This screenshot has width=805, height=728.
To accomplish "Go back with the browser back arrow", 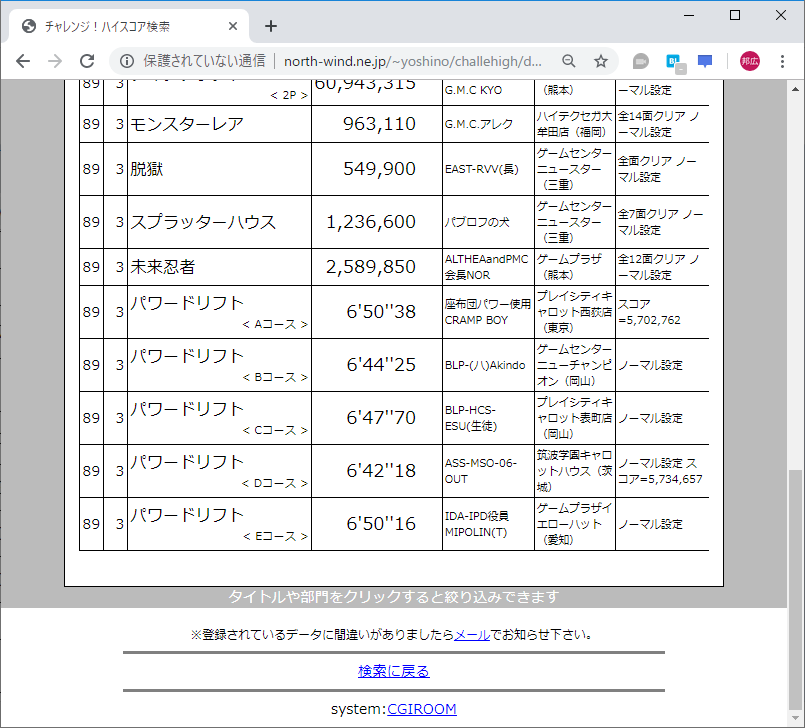I will click(23, 61).
